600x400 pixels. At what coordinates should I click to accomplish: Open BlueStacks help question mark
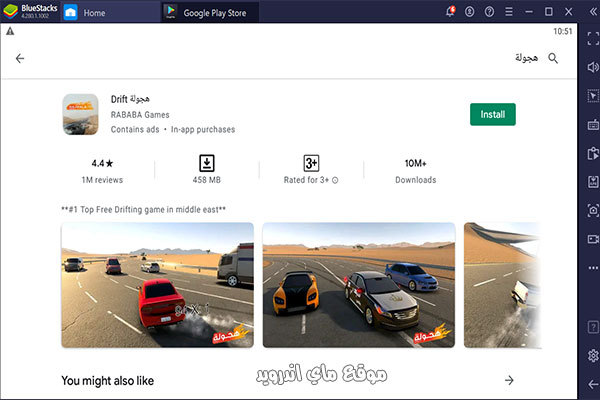(x=489, y=12)
